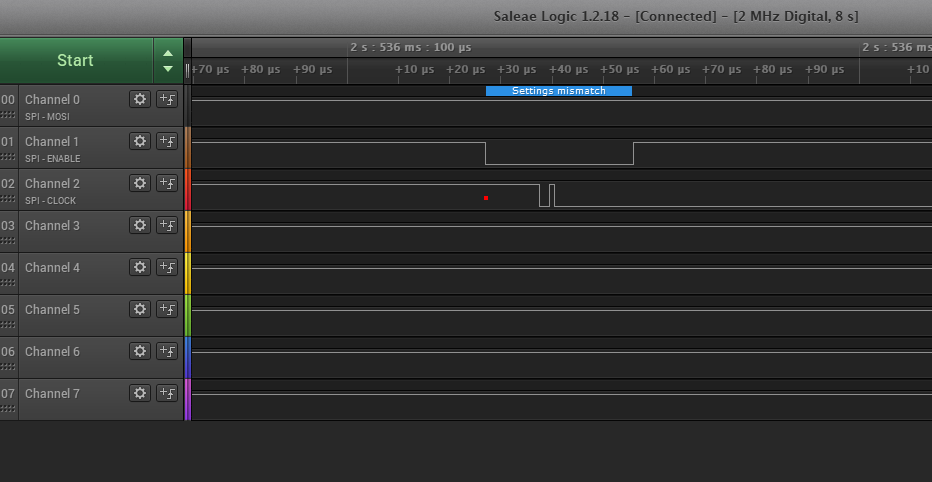932x482 pixels.
Task: Click the red Channel 2 color strip
Action: [x=188, y=190]
